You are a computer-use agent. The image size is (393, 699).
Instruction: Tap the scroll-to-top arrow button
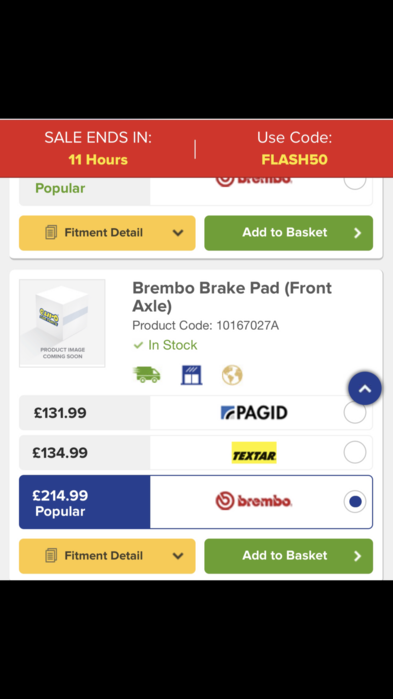tap(365, 388)
